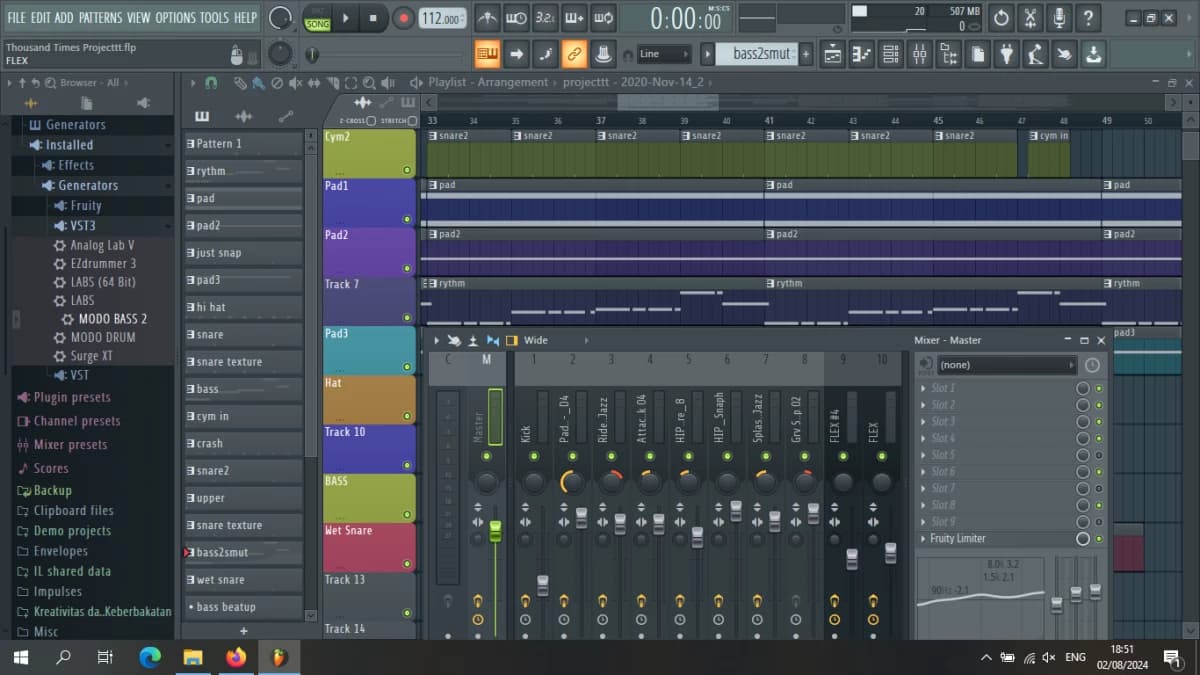Open the OPTIONS menu

176,18
